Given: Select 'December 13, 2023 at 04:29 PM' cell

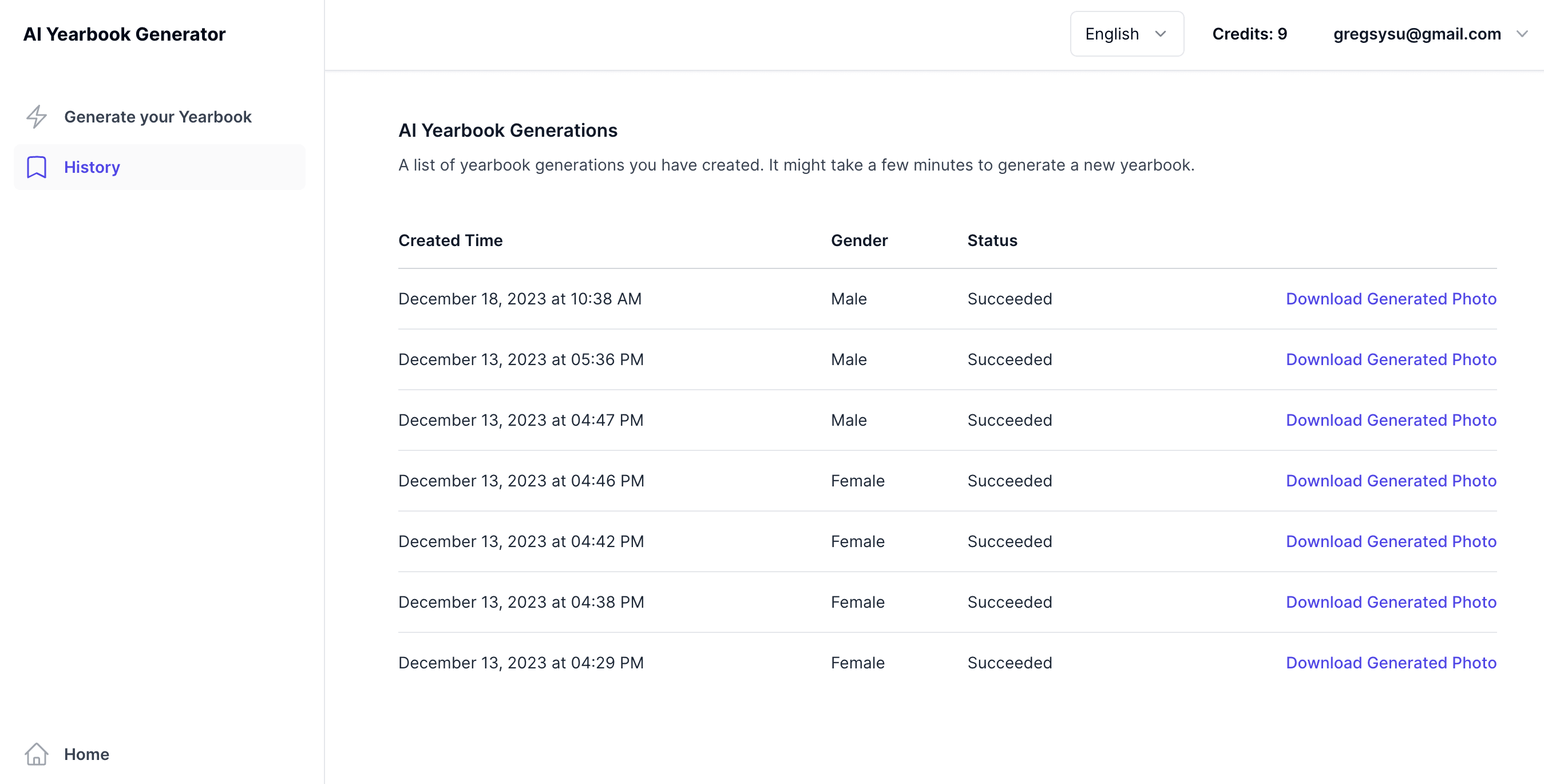Looking at the screenshot, I should [x=521, y=663].
